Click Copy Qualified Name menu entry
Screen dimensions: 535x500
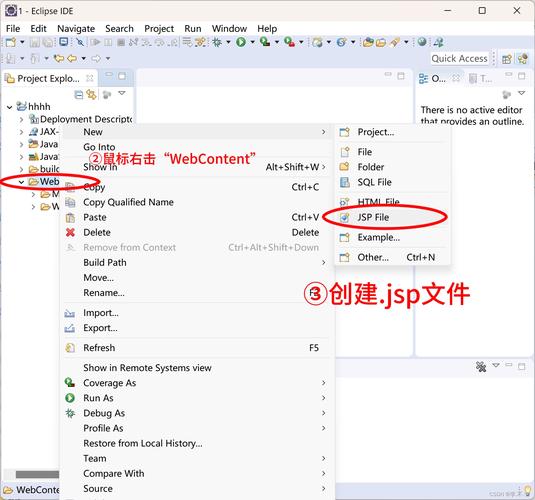197,202
